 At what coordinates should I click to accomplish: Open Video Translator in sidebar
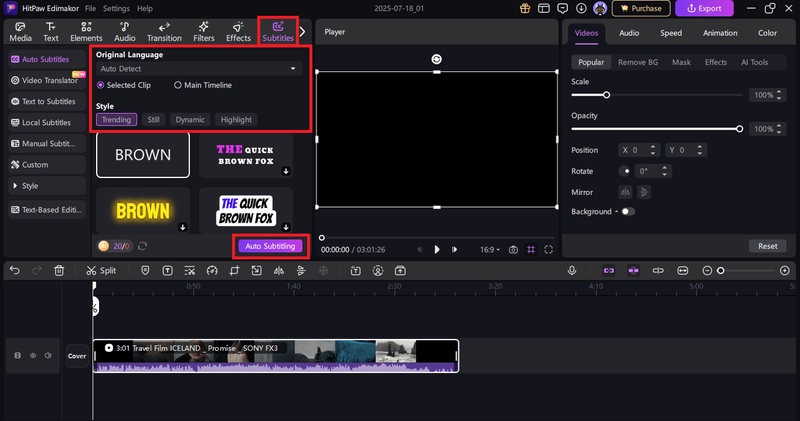click(x=47, y=80)
